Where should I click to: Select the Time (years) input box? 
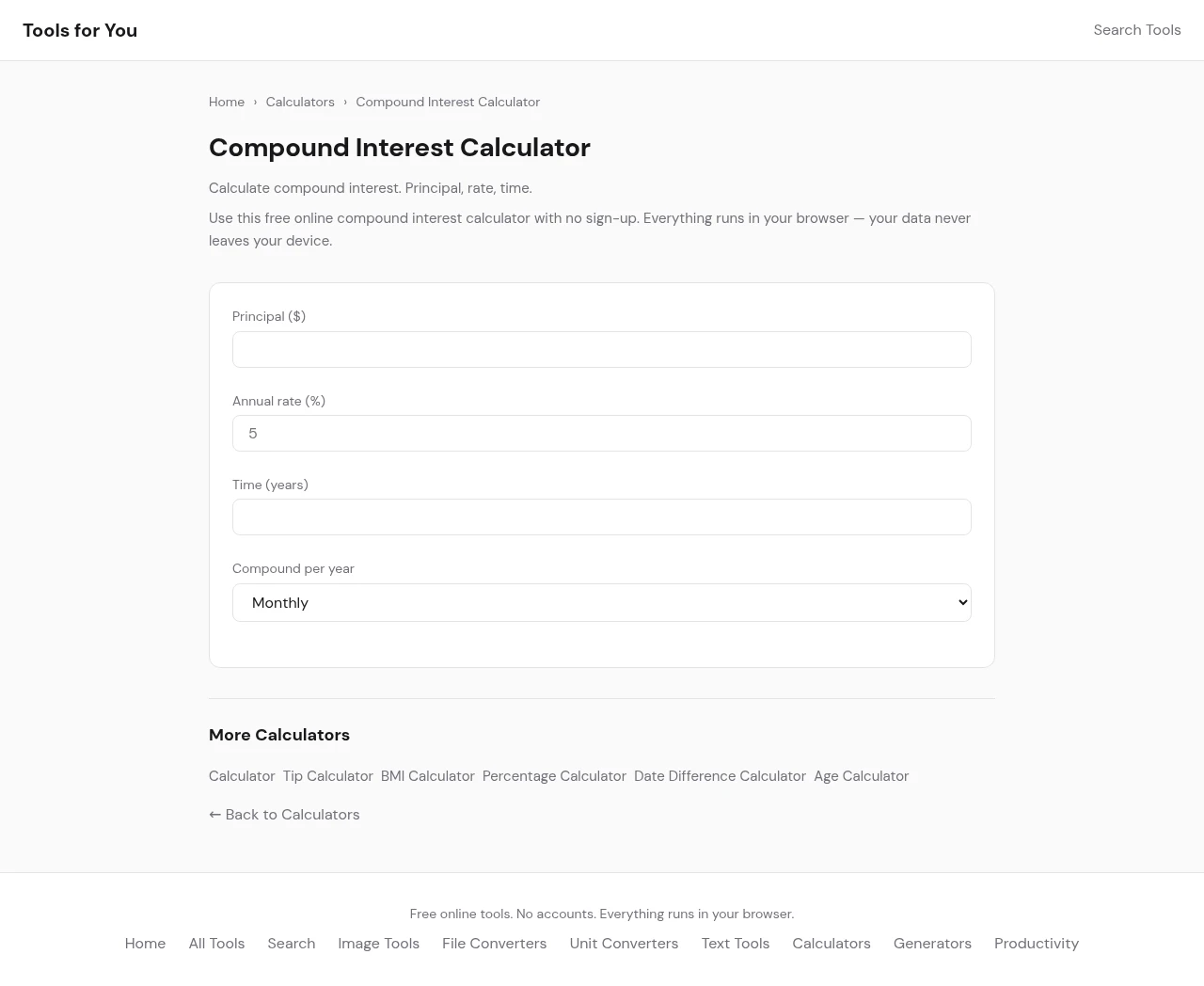pyautogui.click(x=601, y=517)
